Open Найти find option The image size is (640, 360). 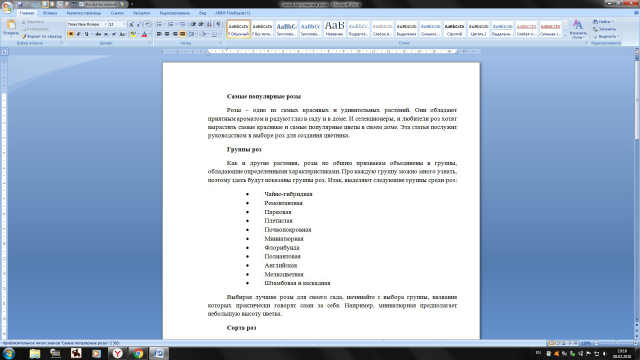603,22
